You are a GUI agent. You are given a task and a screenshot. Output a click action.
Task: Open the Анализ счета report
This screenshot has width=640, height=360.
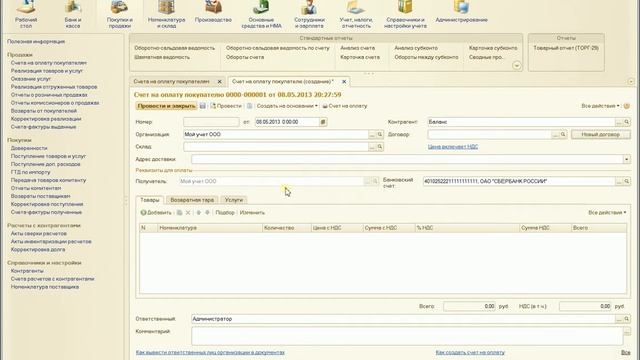tap(358, 48)
